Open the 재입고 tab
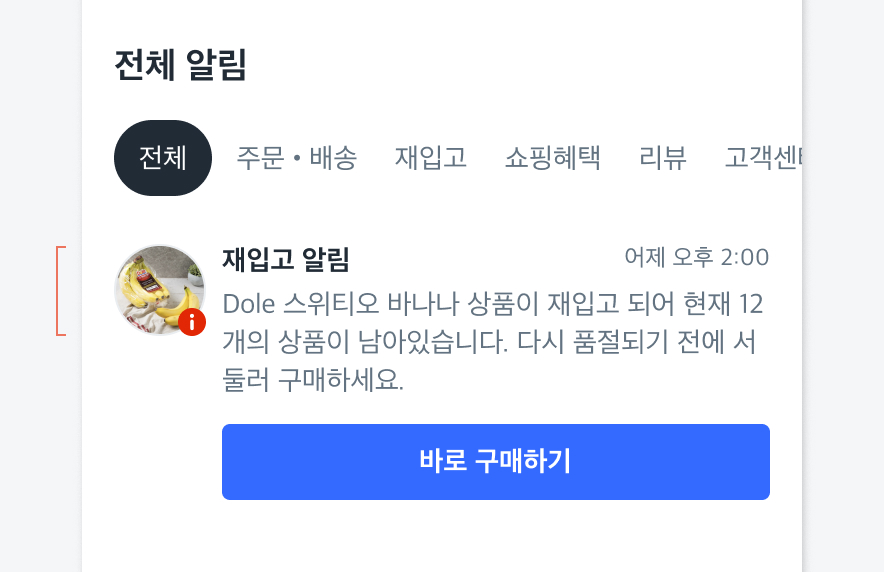884x572 pixels. 431,158
